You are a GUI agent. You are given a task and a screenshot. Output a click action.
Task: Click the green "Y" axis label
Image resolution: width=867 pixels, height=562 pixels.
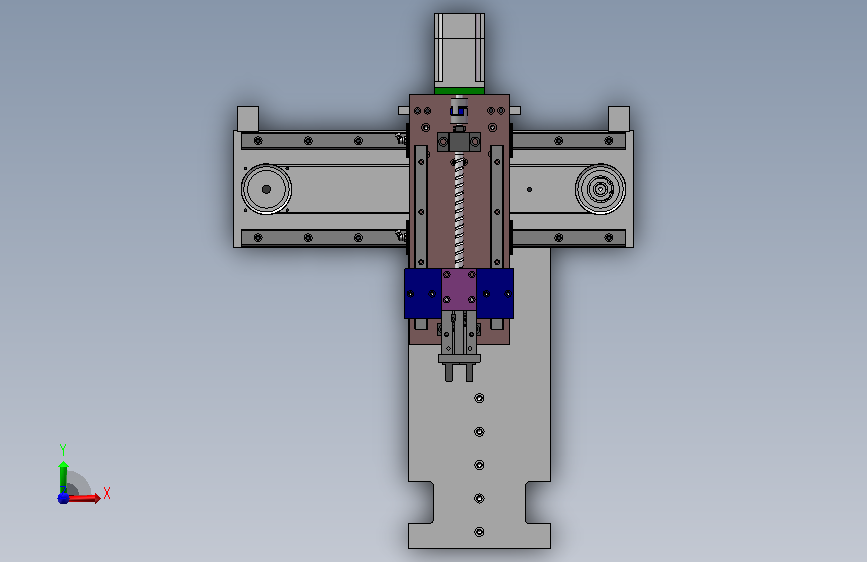pos(63,450)
